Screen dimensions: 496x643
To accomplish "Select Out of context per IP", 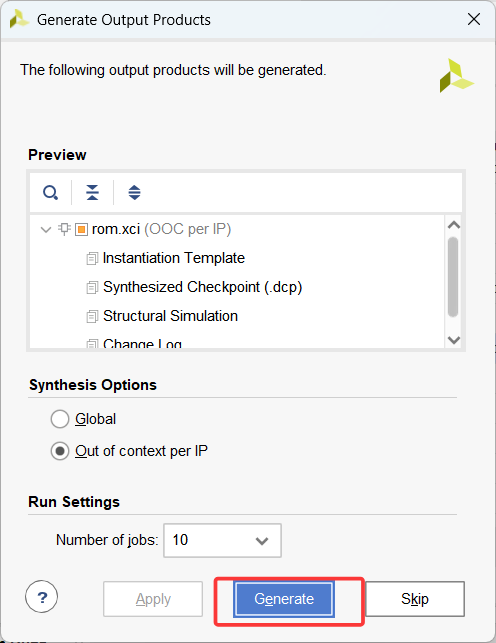I will click(x=60, y=451).
